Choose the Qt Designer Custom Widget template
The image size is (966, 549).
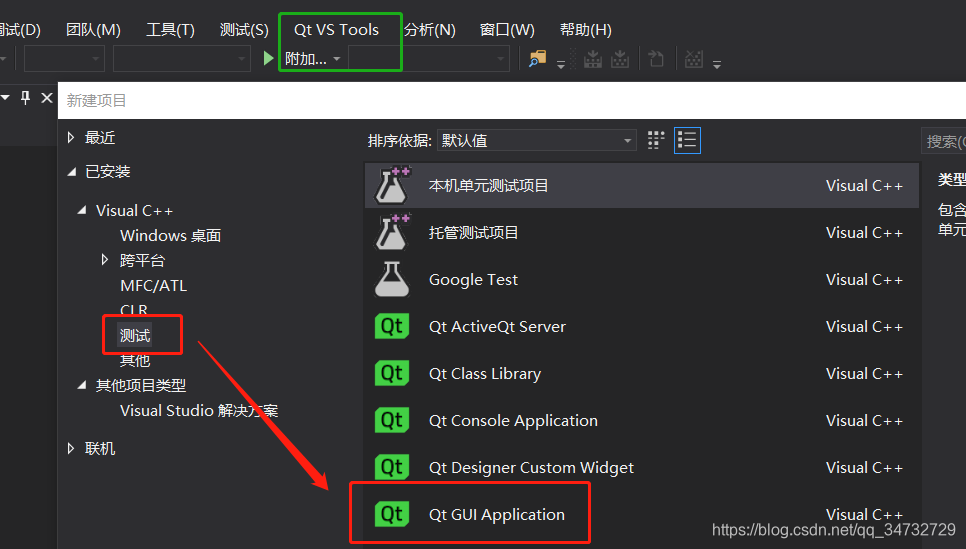[x=641, y=467]
